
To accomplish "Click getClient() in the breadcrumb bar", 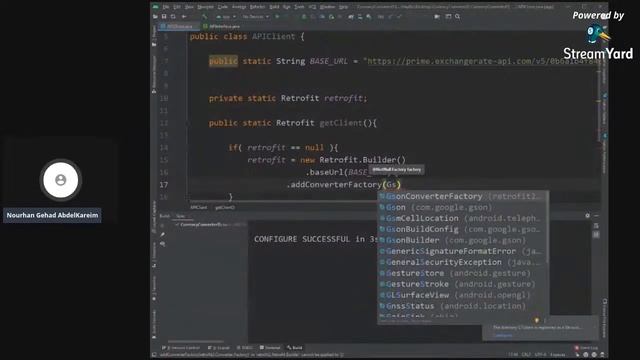I will tap(225, 208).
